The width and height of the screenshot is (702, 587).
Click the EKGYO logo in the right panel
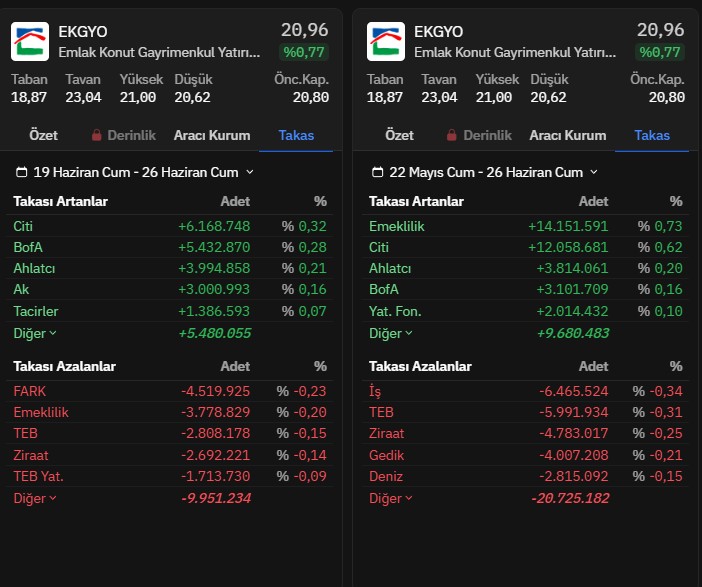tap(385, 41)
